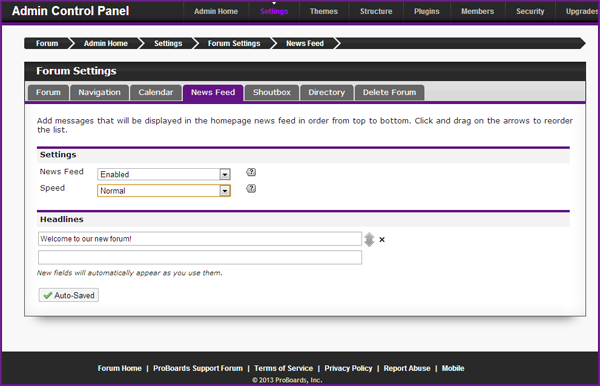Switch to the Directory tab

pos(327,93)
